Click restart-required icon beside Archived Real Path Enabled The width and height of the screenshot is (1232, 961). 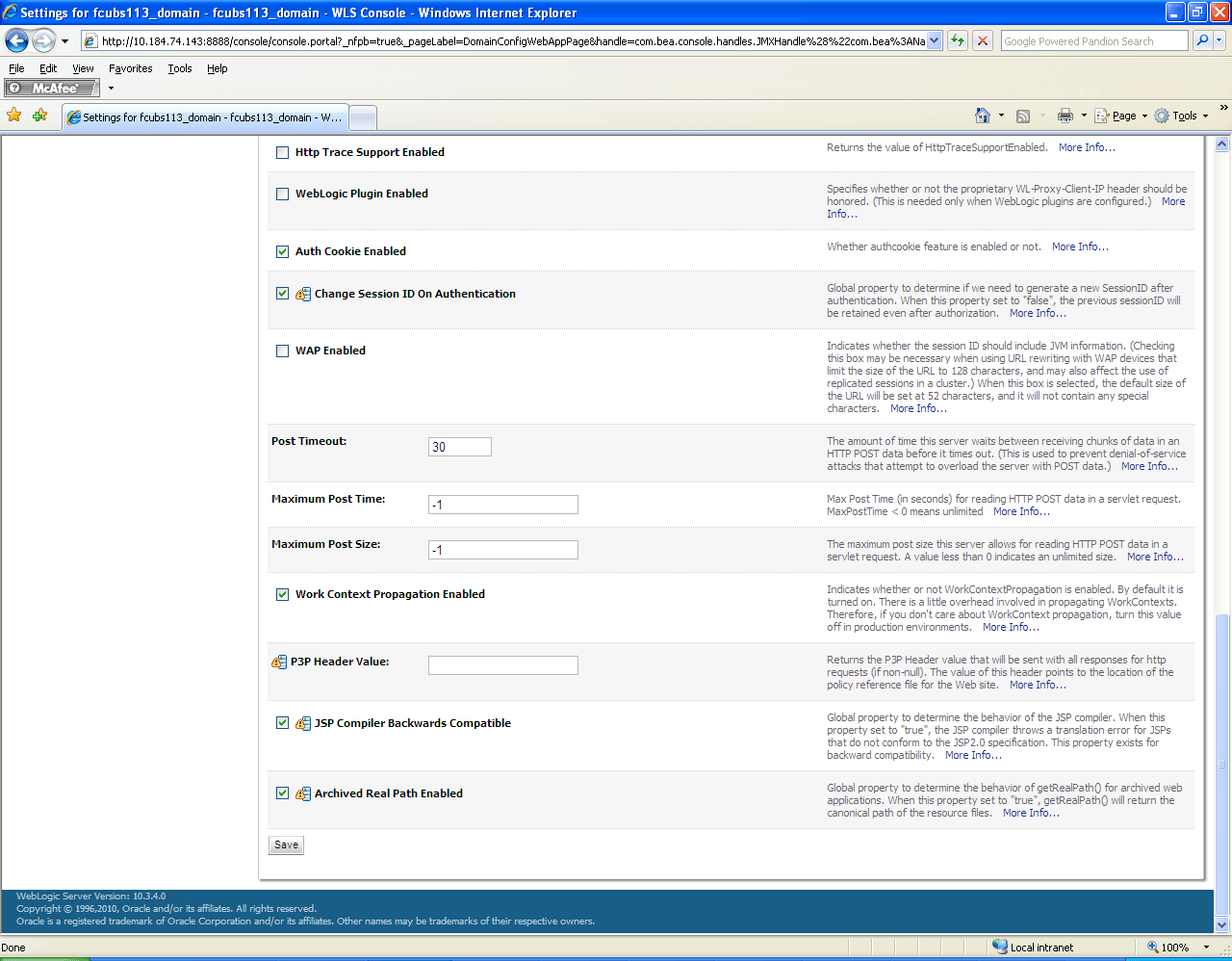coord(302,793)
